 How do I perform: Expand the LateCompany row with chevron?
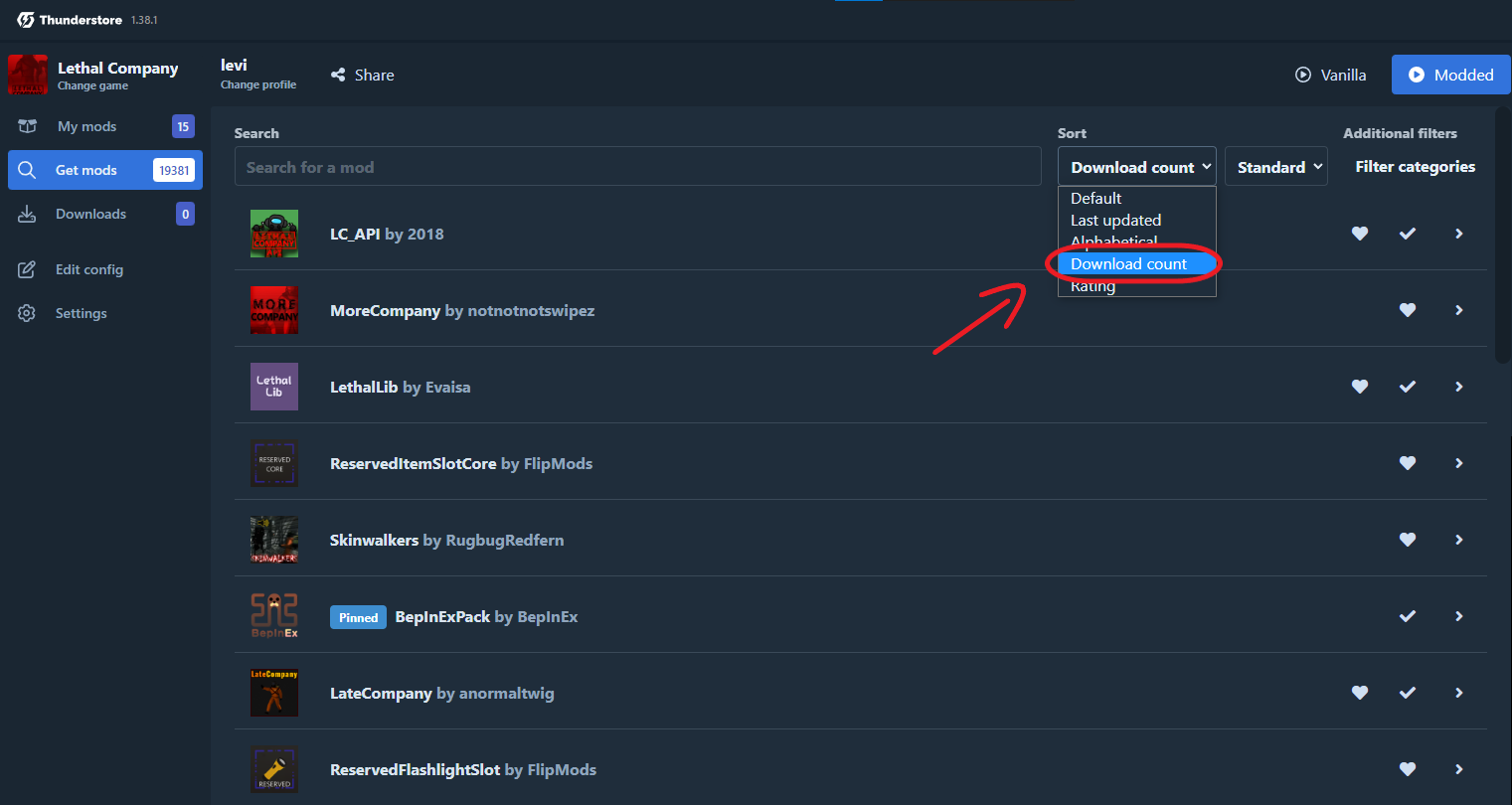coord(1459,693)
